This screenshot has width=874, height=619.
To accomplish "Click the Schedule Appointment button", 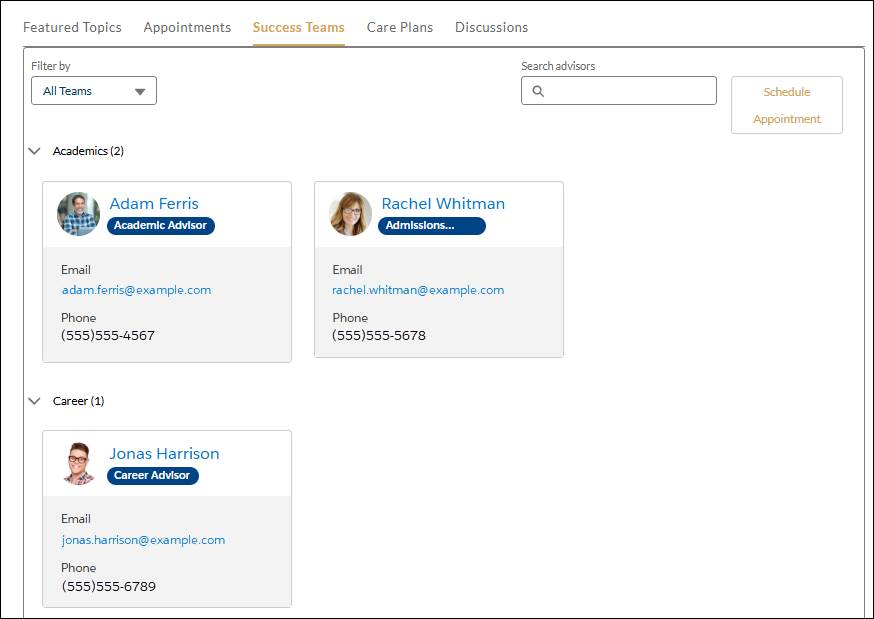I will 786,105.
